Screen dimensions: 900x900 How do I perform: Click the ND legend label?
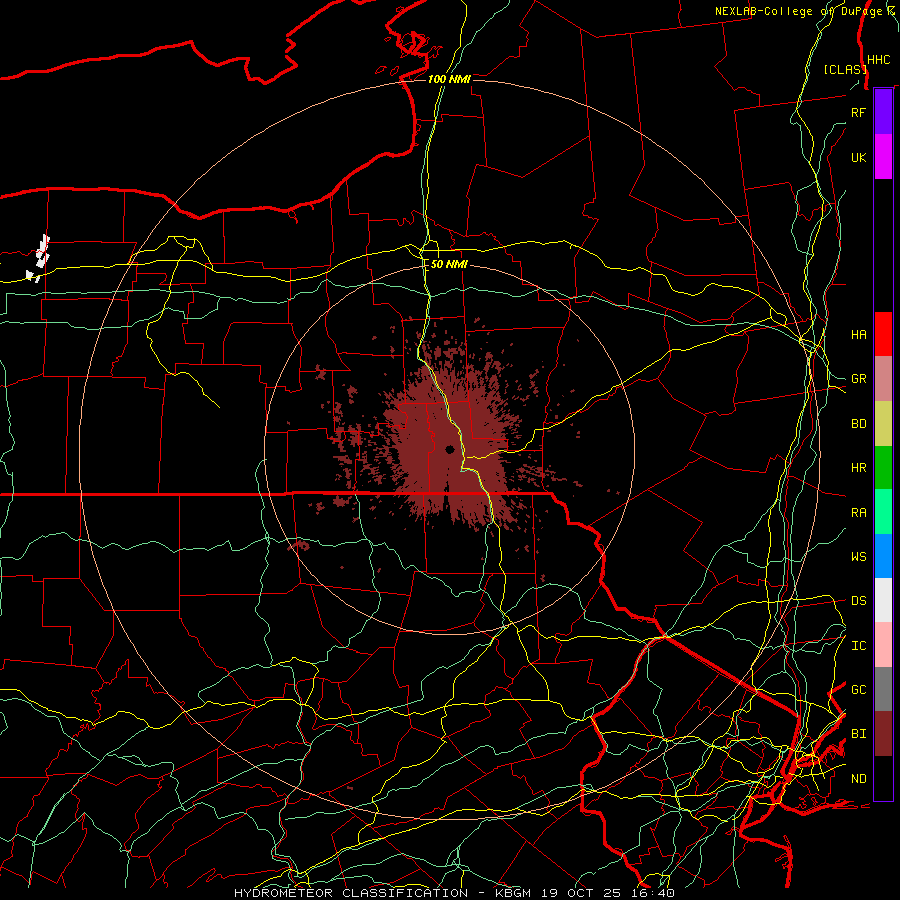(858, 779)
